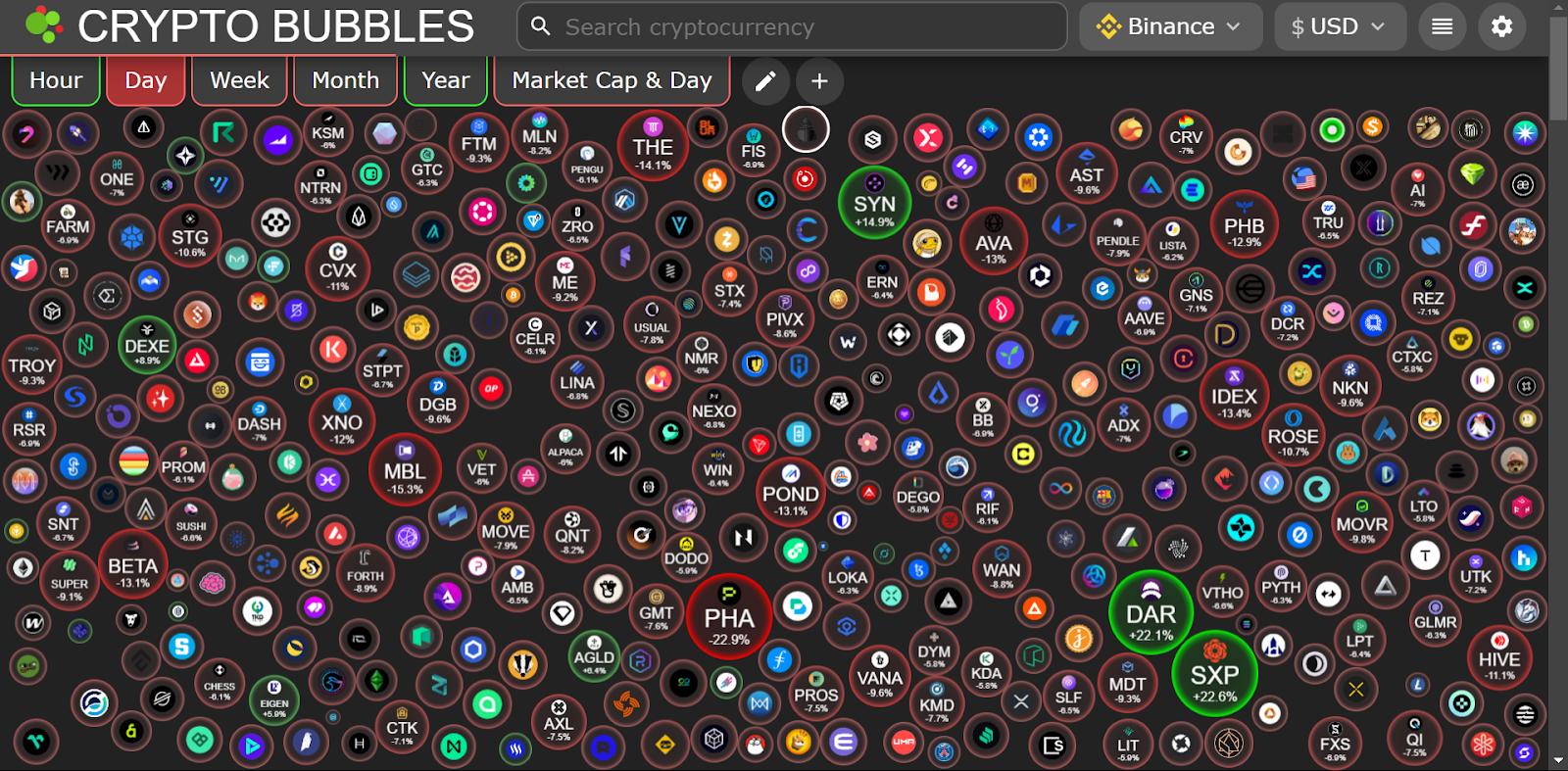Viewport: 1568px width, 771px height.
Task: Select the AVA -13% bubble
Action: [x=994, y=242]
